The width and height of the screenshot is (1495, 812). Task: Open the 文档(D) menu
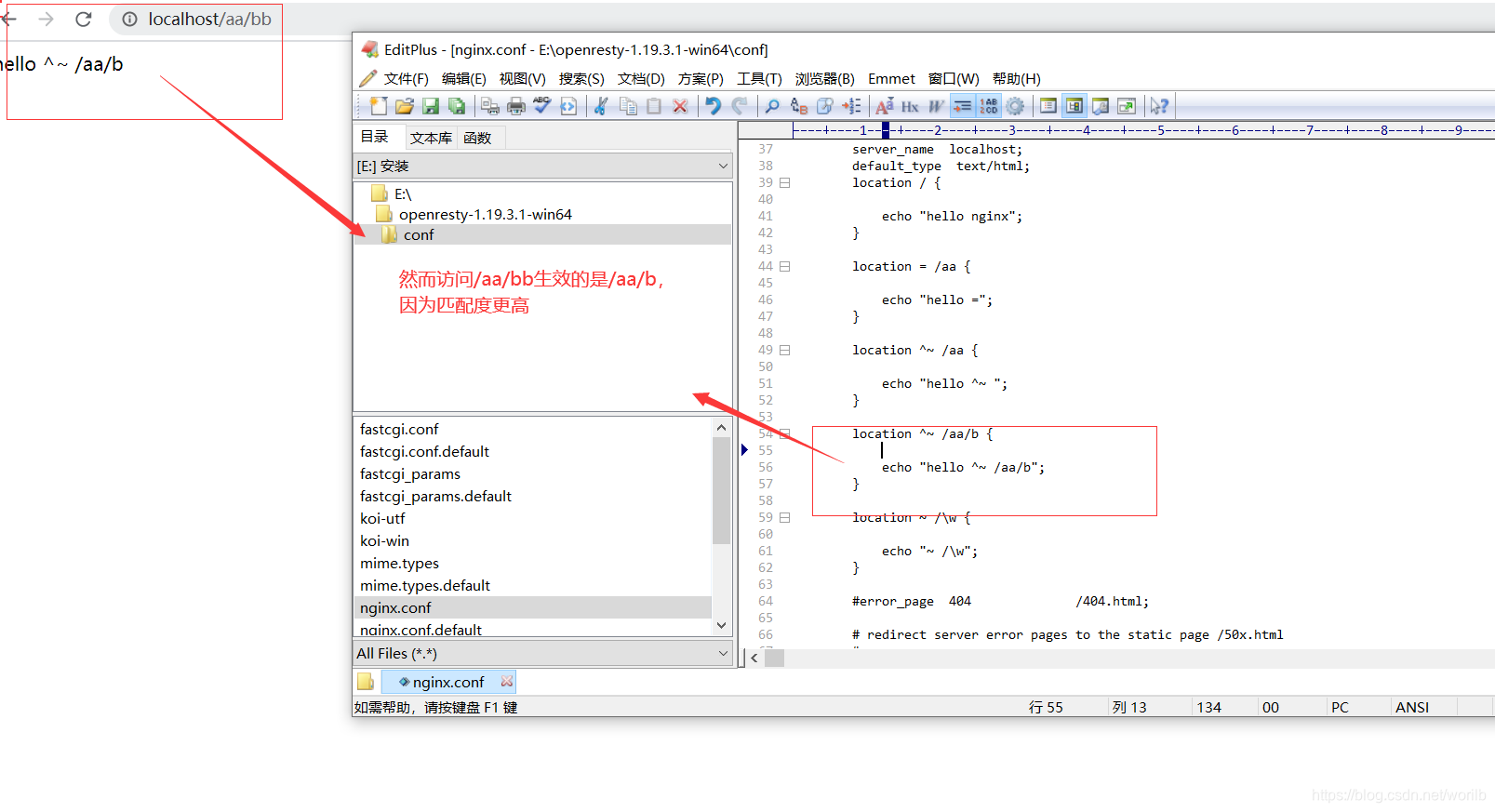pos(641,79)
